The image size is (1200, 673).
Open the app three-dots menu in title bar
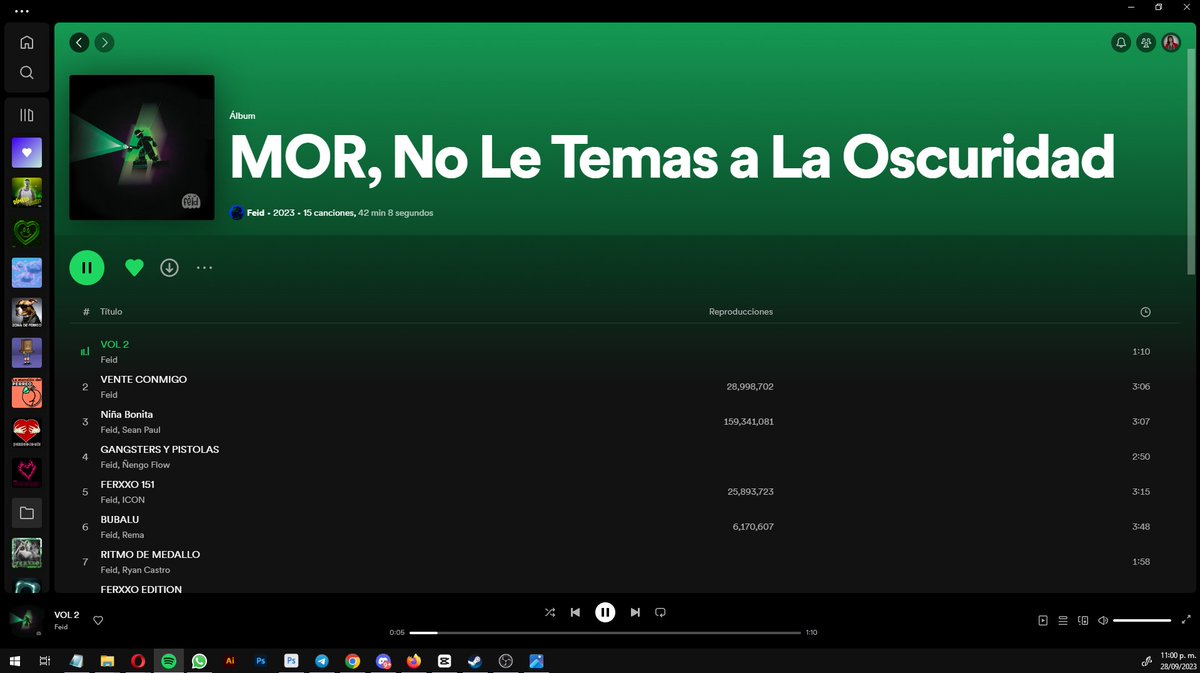click(22, 10)
